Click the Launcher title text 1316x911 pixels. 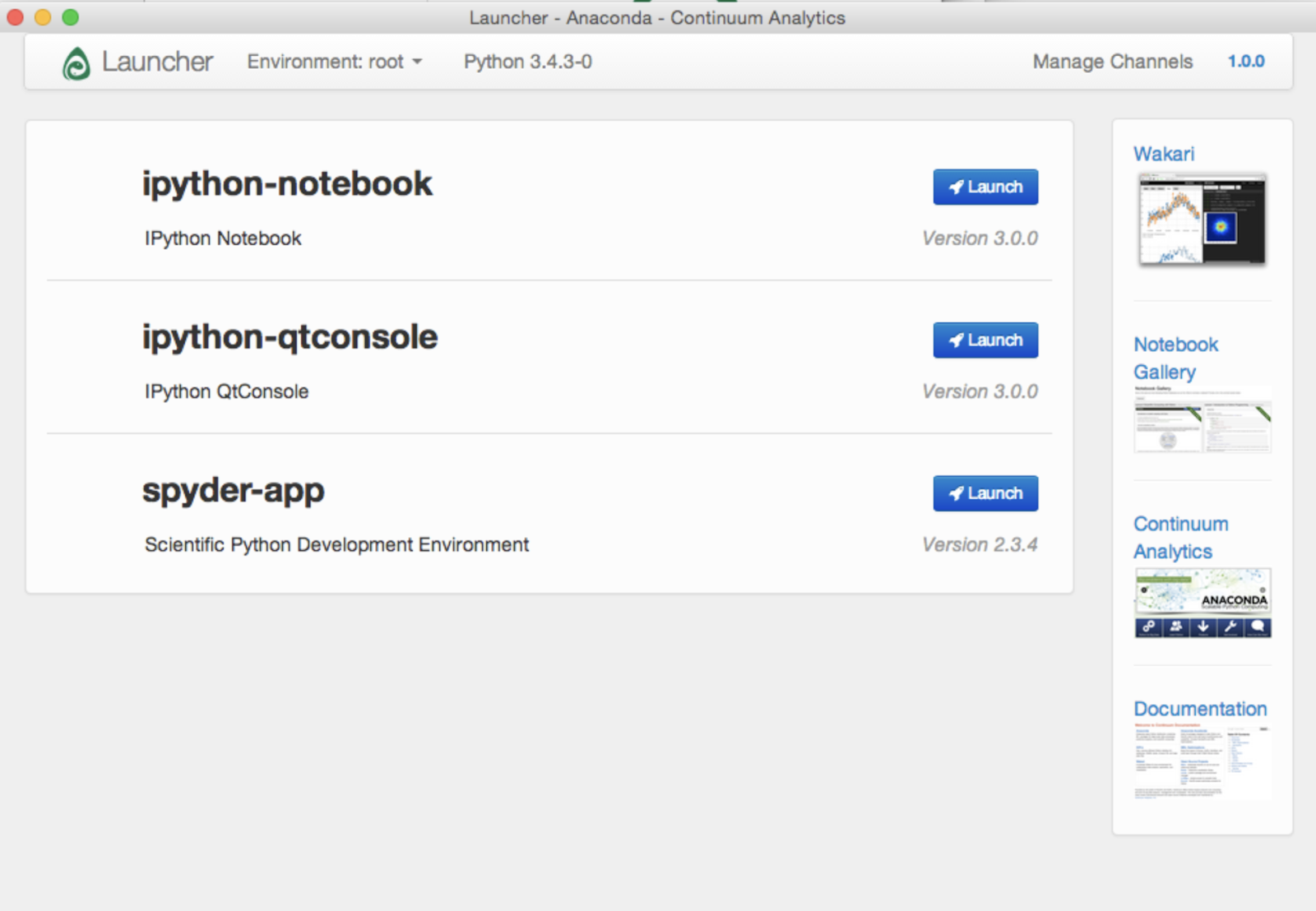pyautogui.click(x=157, y=62)
